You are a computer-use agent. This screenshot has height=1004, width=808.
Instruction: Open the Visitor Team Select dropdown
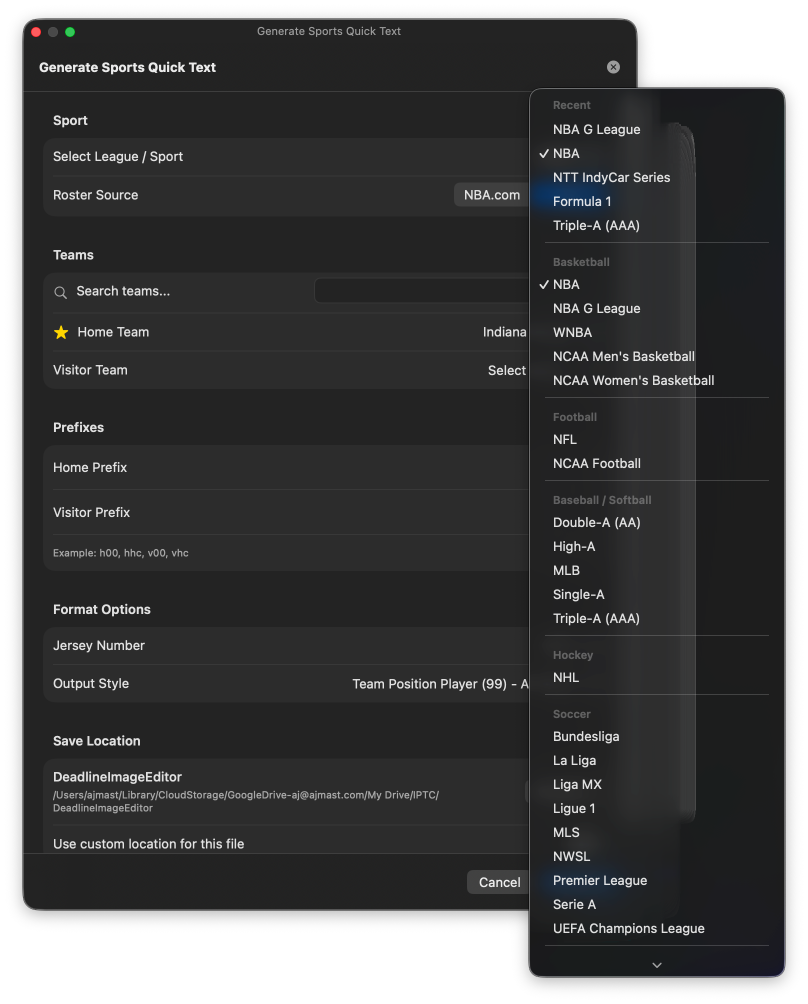click(x=506, y=371)
